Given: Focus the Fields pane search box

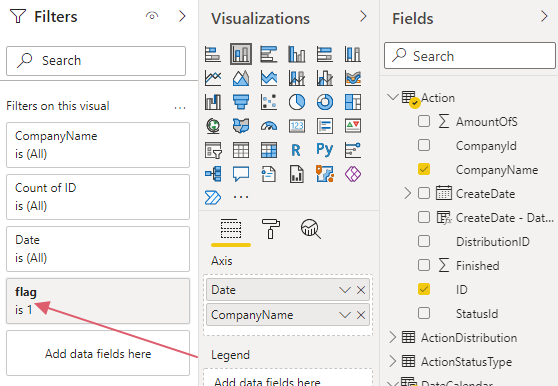Looking at the screenshot, I should point(470,56).
